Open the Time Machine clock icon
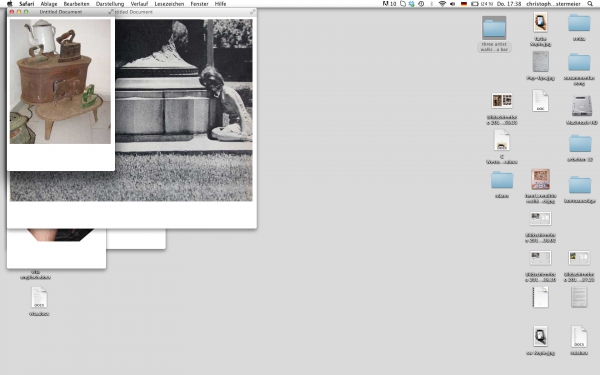Viewport: 600px width, 375px height. (421, 4)
